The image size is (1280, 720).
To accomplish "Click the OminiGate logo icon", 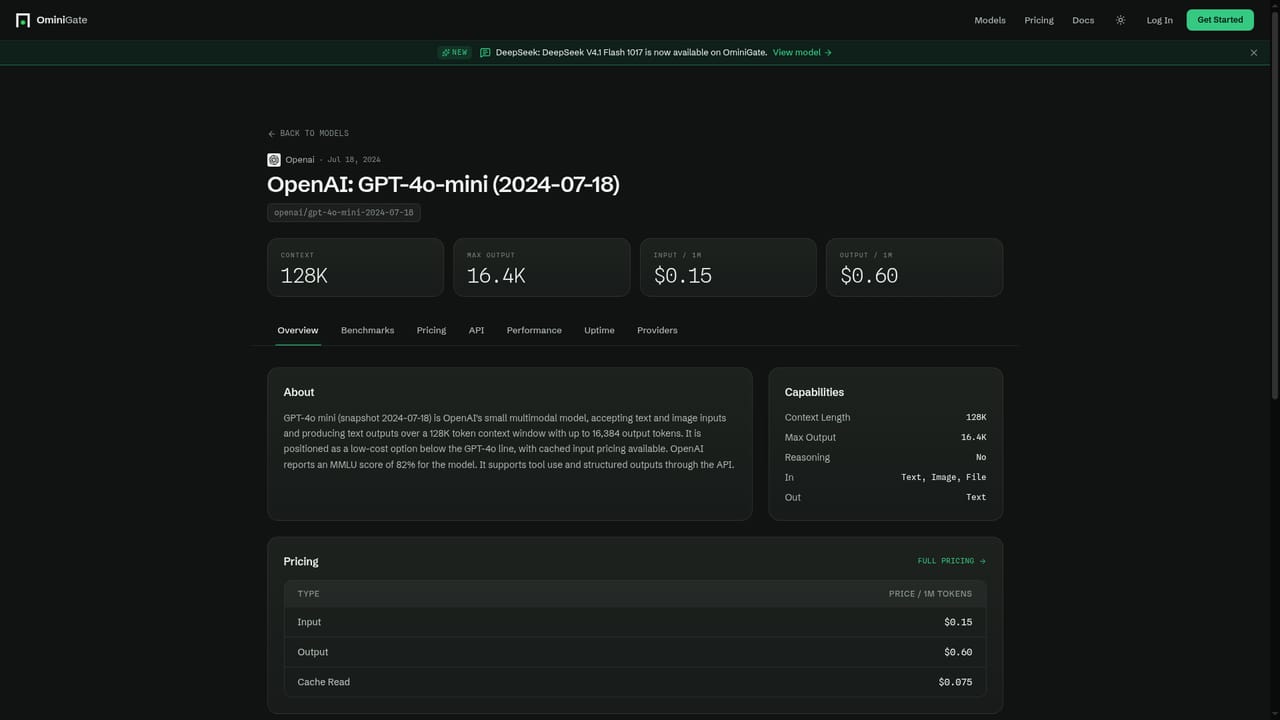I will pyautogui.click(x=23, y=20).
